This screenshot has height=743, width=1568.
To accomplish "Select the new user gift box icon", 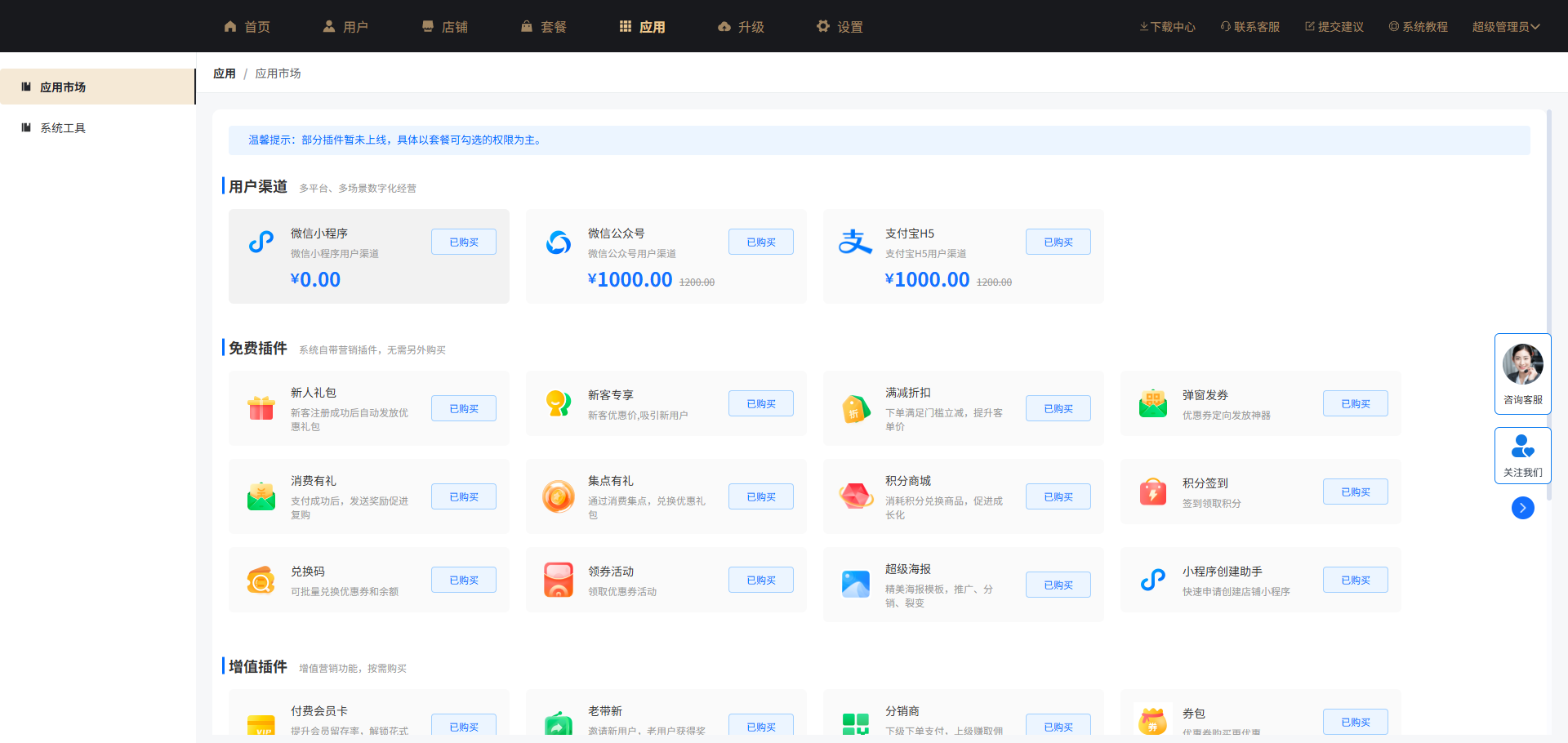I will pos(261,407).
